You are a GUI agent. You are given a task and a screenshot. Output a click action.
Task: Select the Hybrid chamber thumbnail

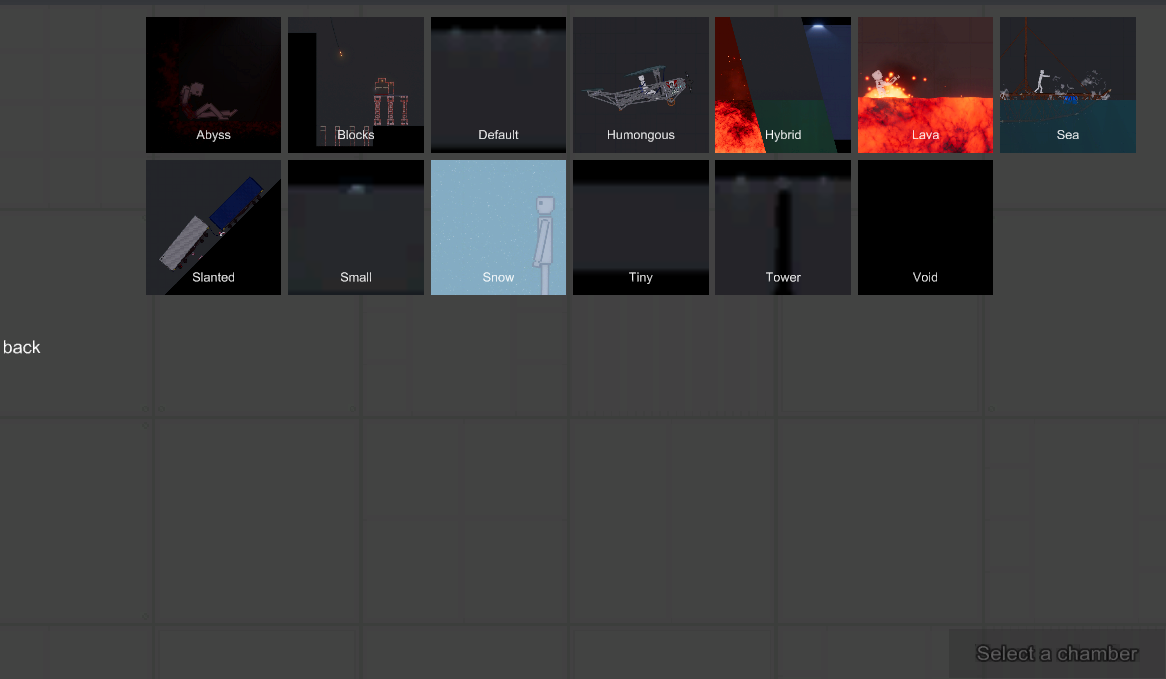[x=783, y=85]
